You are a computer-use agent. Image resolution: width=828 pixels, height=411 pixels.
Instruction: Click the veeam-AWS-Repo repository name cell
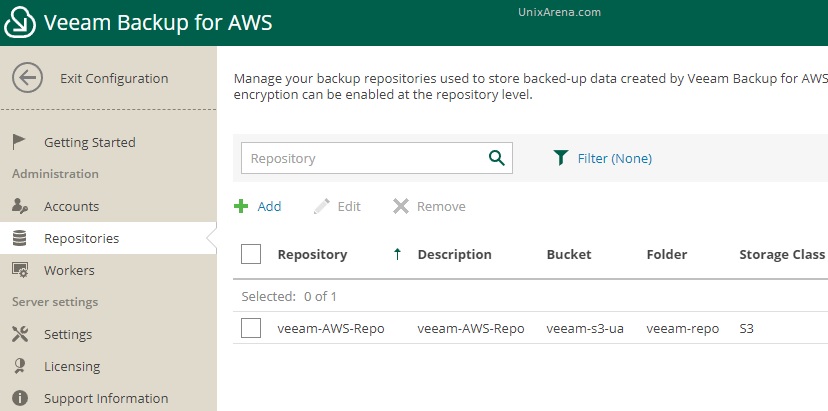[x=331, y=329]
